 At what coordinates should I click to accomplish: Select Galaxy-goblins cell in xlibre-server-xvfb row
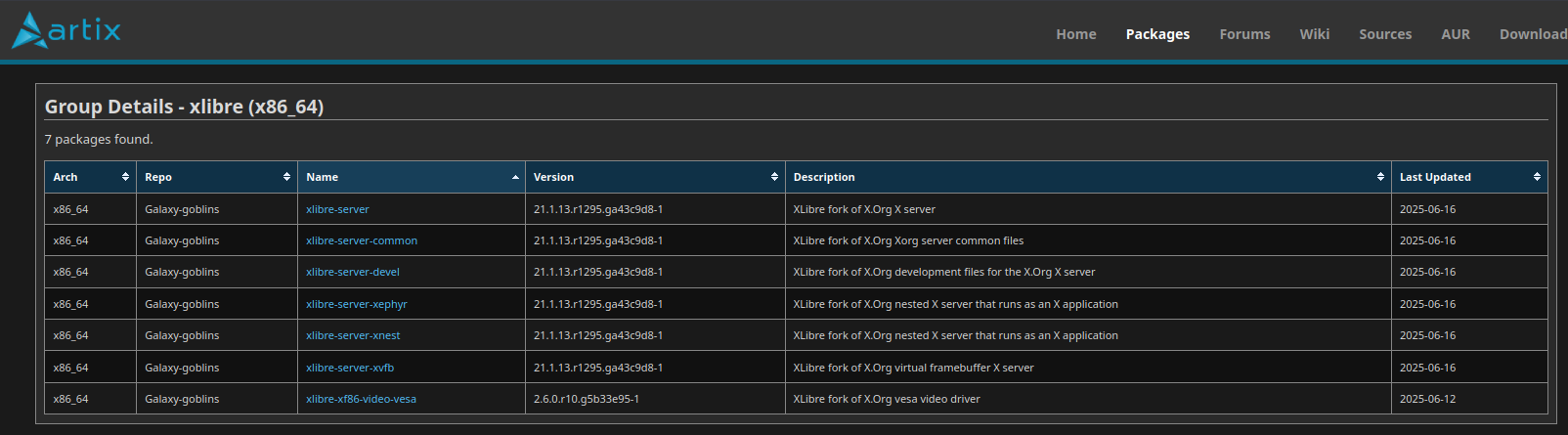[217, 368]
